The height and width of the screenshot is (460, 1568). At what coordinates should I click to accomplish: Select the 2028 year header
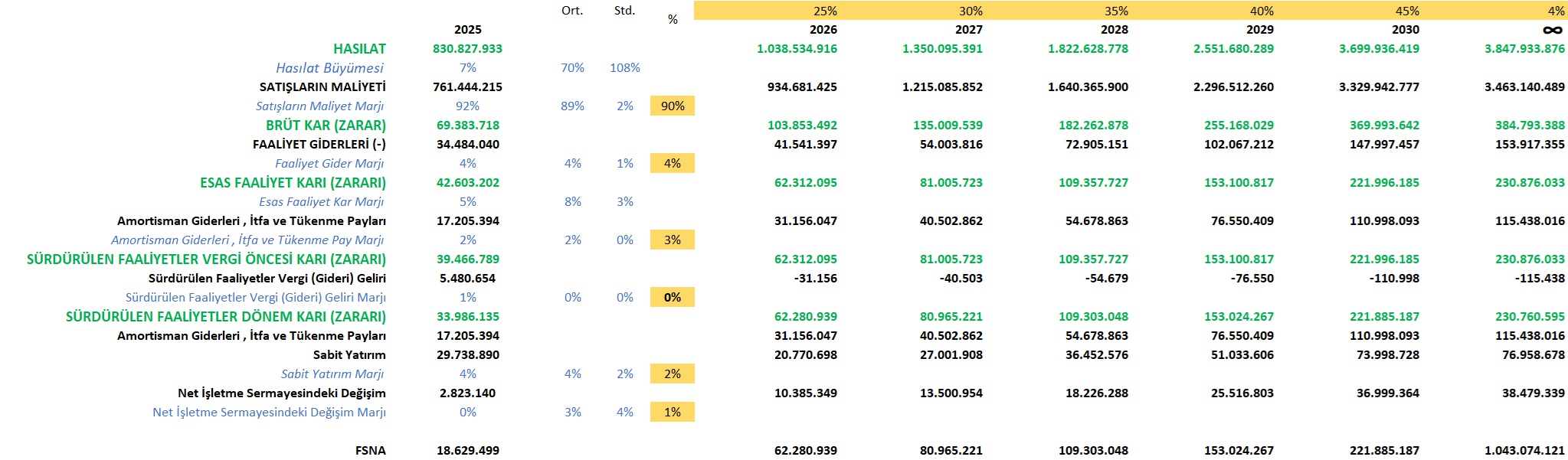pyautogui.click(x=1114, y=30)
